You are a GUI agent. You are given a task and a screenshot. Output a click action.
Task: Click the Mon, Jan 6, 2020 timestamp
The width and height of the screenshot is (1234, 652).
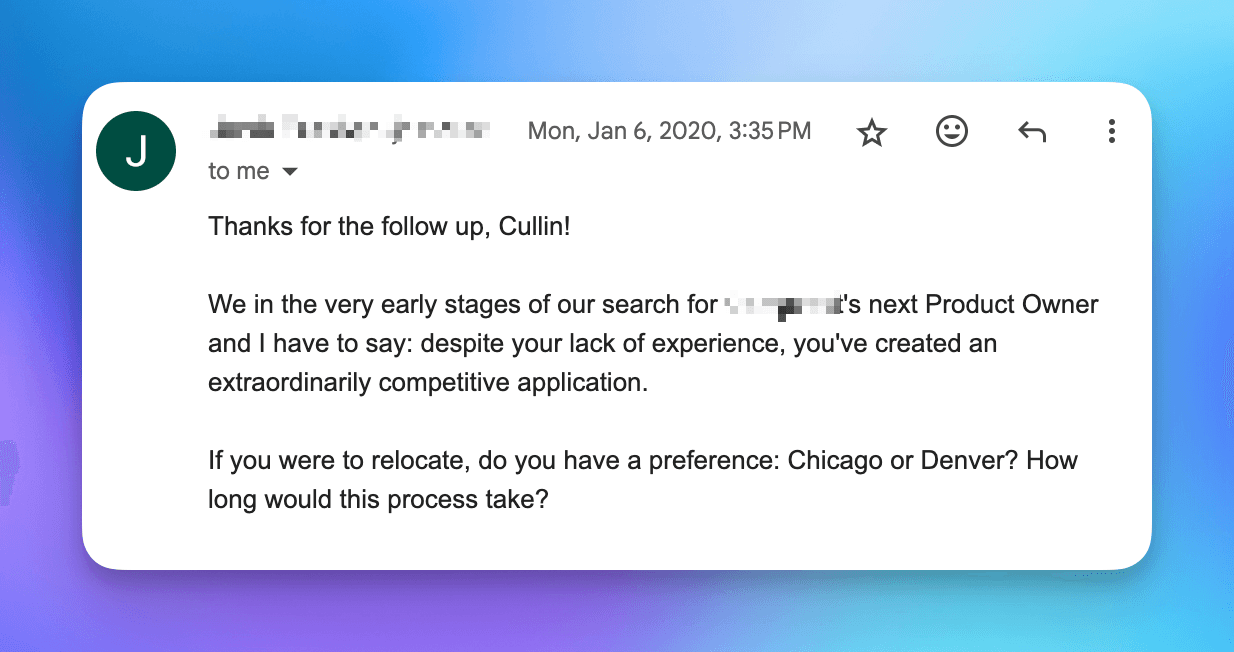coord(669,131)
